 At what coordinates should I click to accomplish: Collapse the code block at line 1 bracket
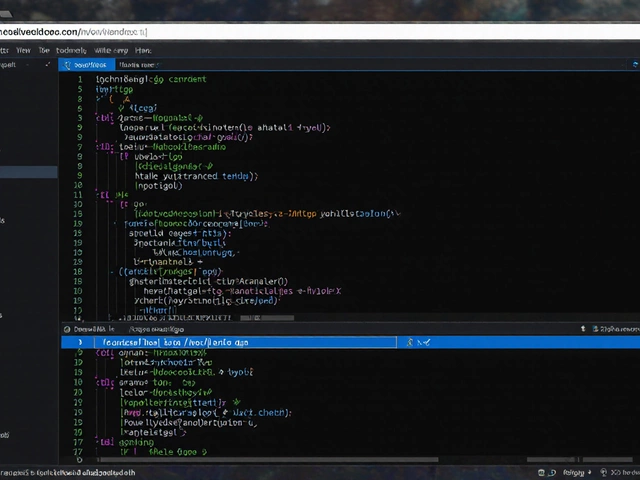point(98,78)
